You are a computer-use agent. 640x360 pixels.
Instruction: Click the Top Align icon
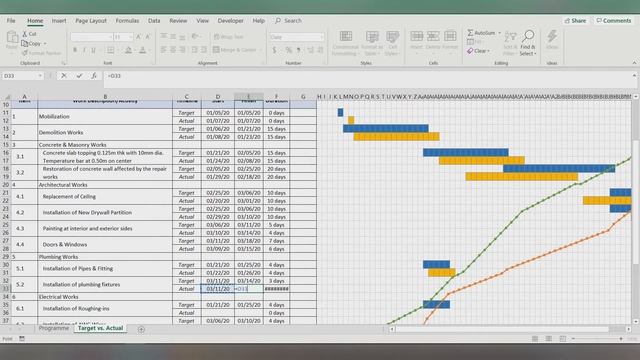point(164,37)
